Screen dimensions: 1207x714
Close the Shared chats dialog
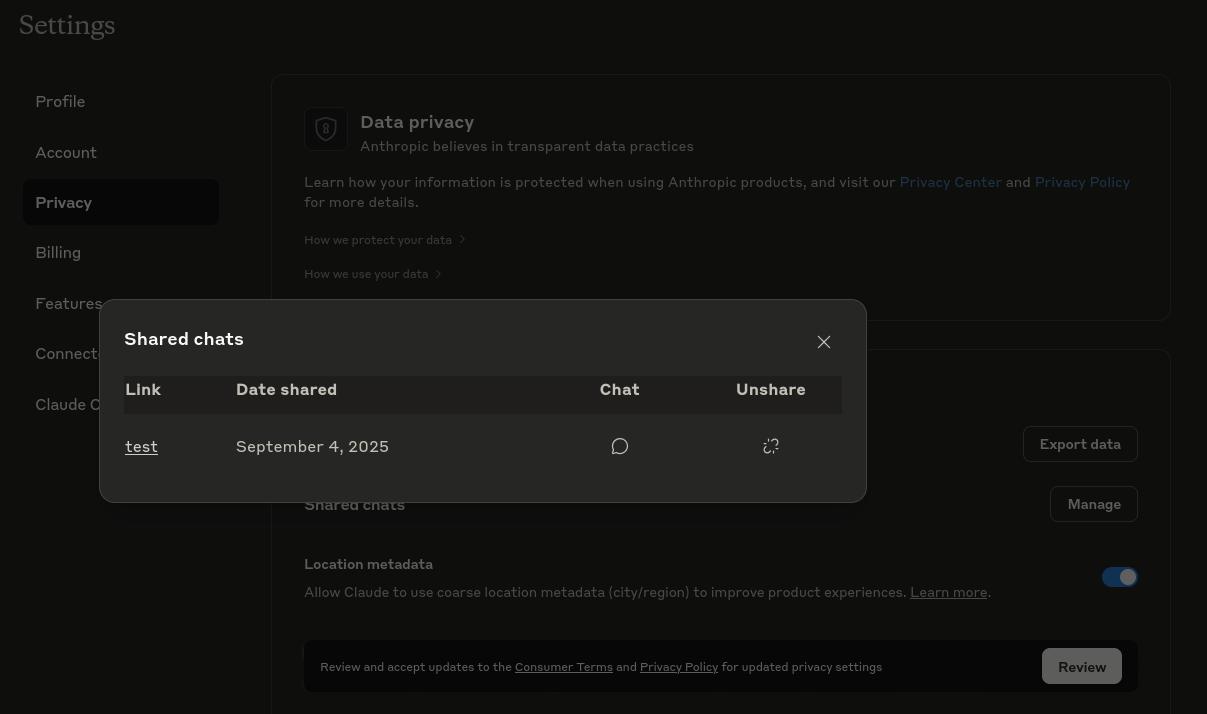tap(823, 342)
